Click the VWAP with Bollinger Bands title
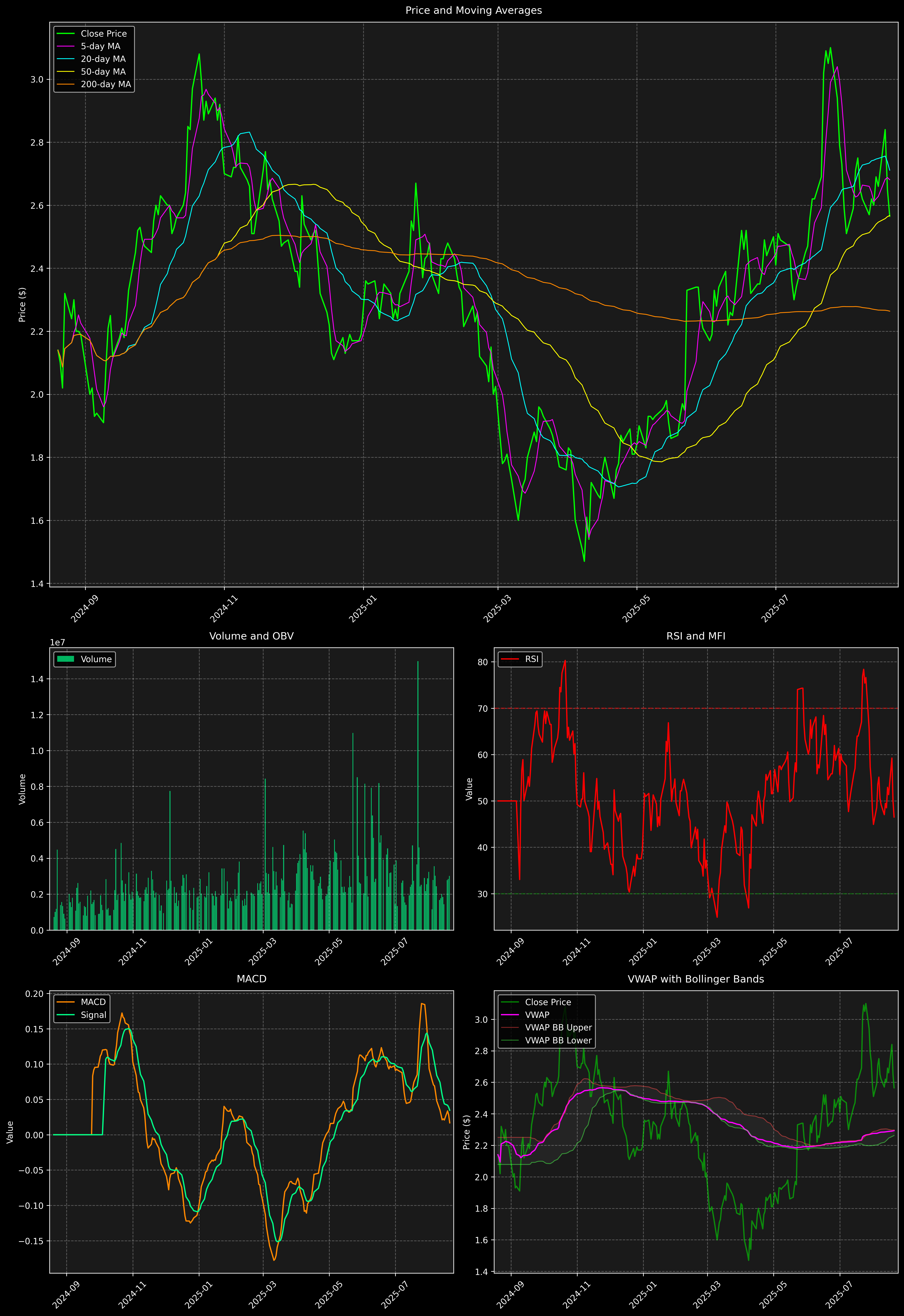 695,979
